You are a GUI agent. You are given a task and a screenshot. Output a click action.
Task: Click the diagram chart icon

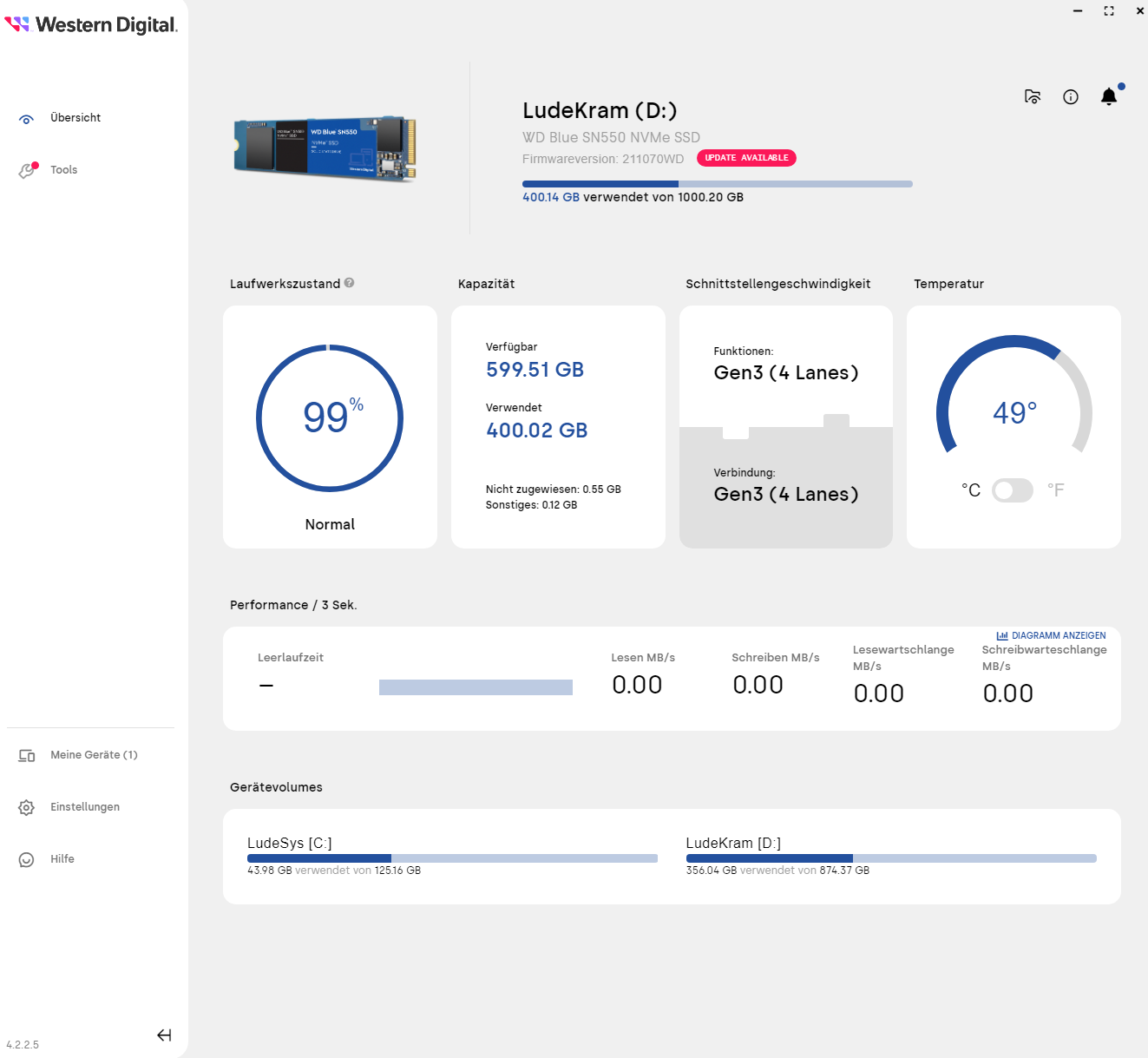pyautogui.click(x=1002, y=636)
